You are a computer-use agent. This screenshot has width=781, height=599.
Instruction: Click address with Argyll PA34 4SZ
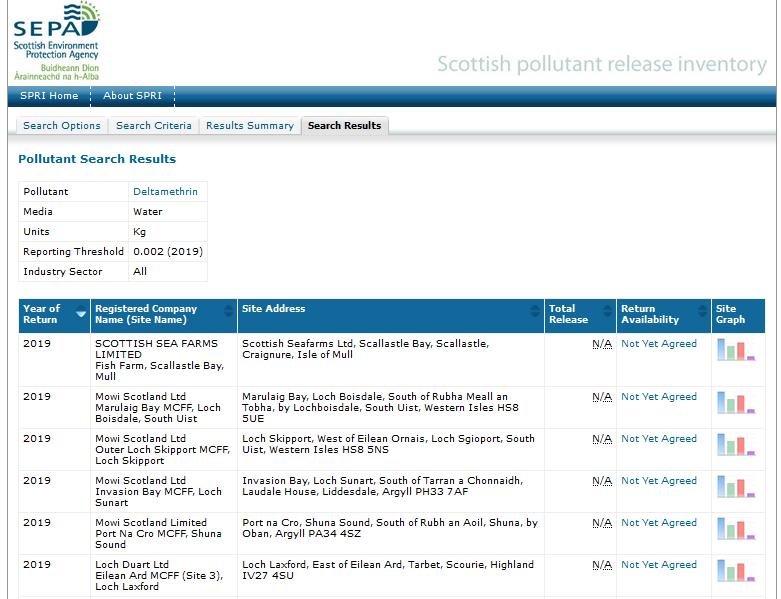click(x=390, y=528)
